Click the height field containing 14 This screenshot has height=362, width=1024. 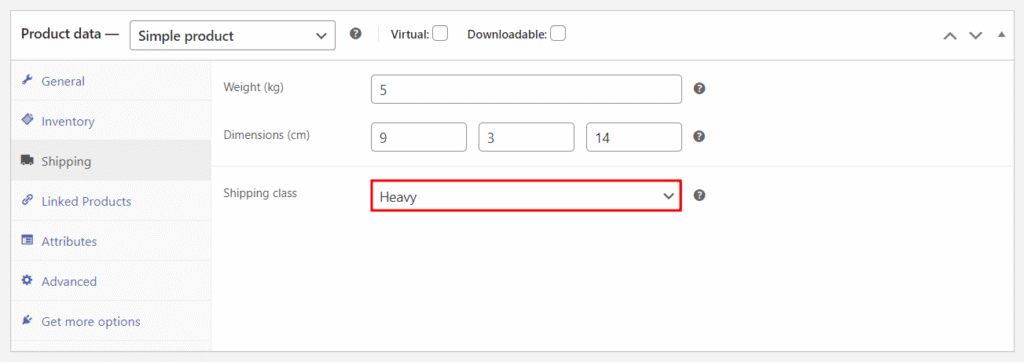(x=634, y=137)
